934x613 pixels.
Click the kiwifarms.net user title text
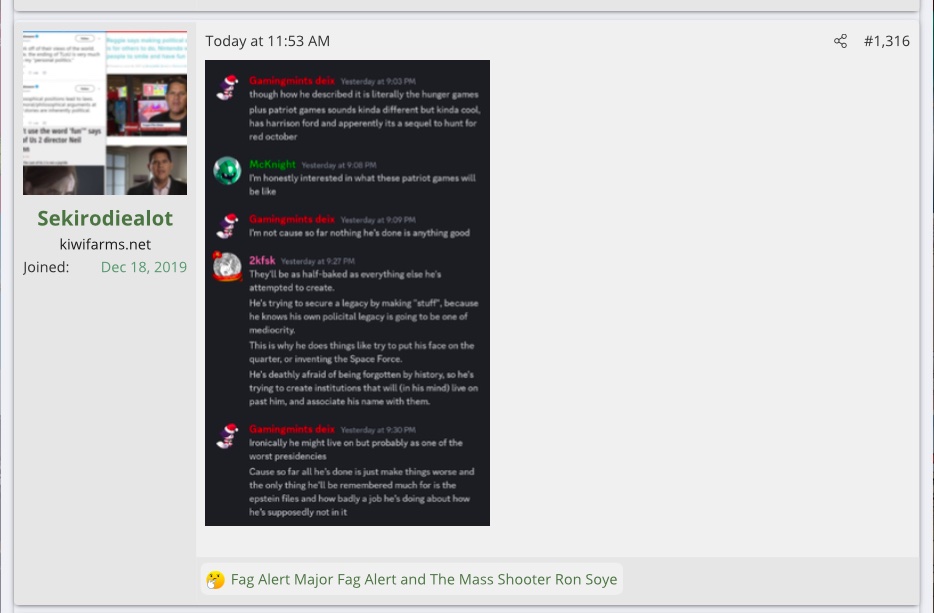(x=105, y=244)
